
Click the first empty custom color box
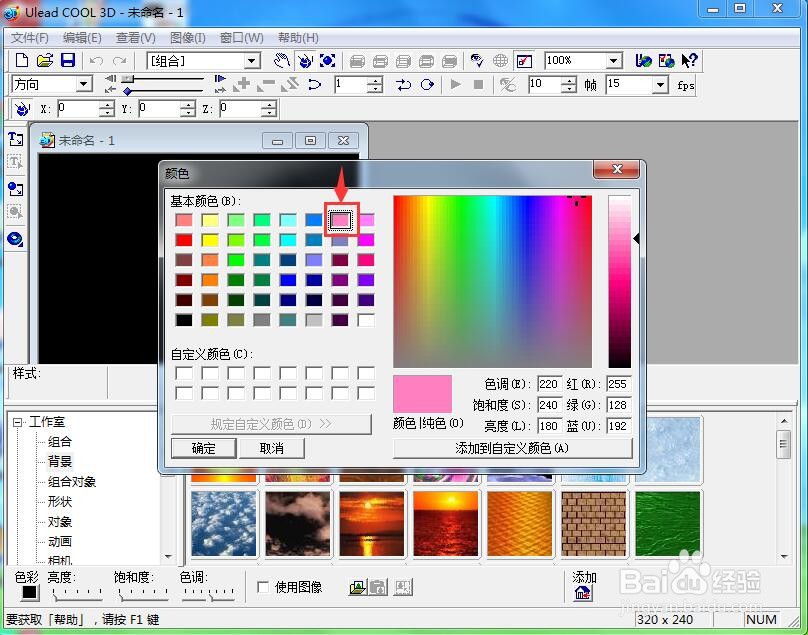[x=184, y=373]
